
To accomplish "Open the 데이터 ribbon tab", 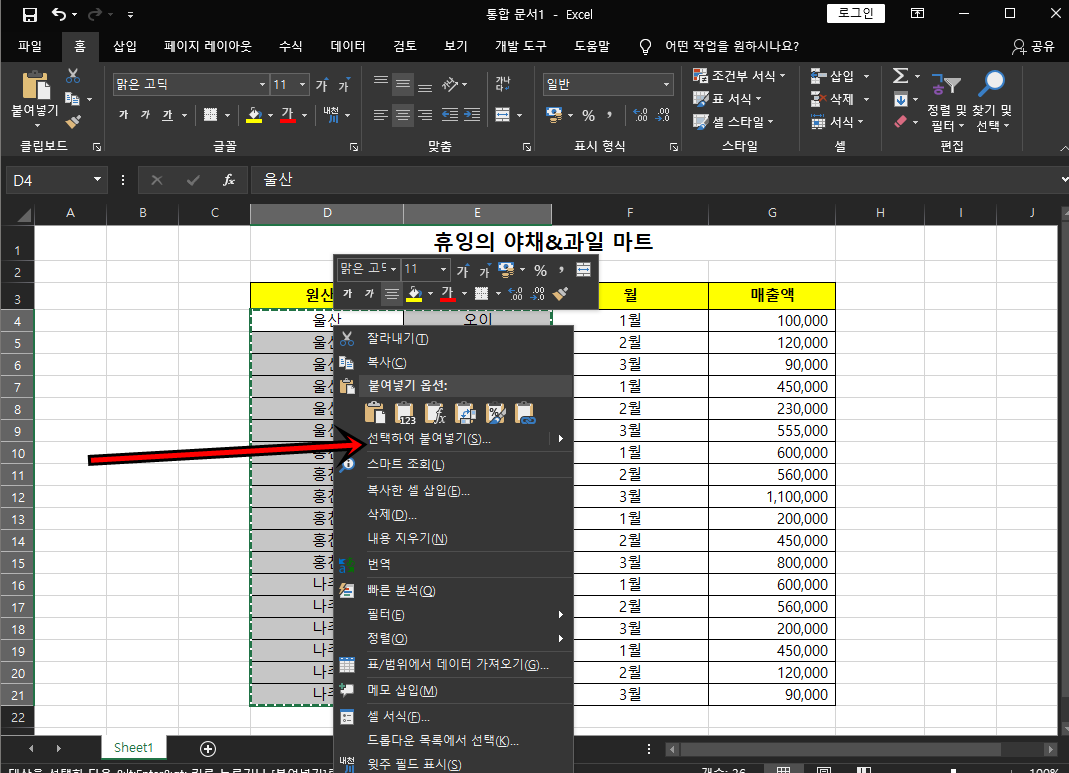I will click(x=348, y=46).
